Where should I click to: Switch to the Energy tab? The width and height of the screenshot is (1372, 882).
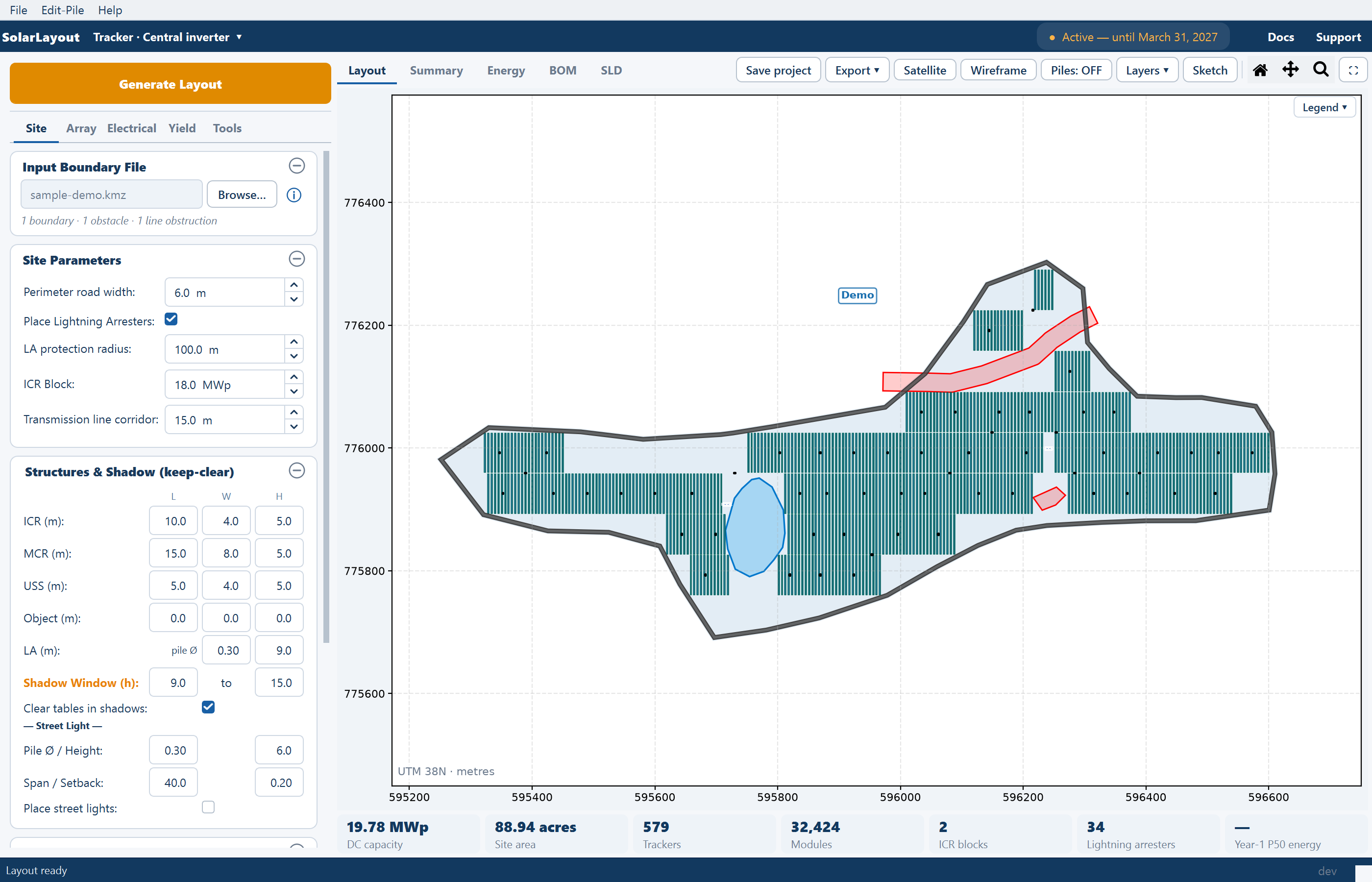coord(506,71)
